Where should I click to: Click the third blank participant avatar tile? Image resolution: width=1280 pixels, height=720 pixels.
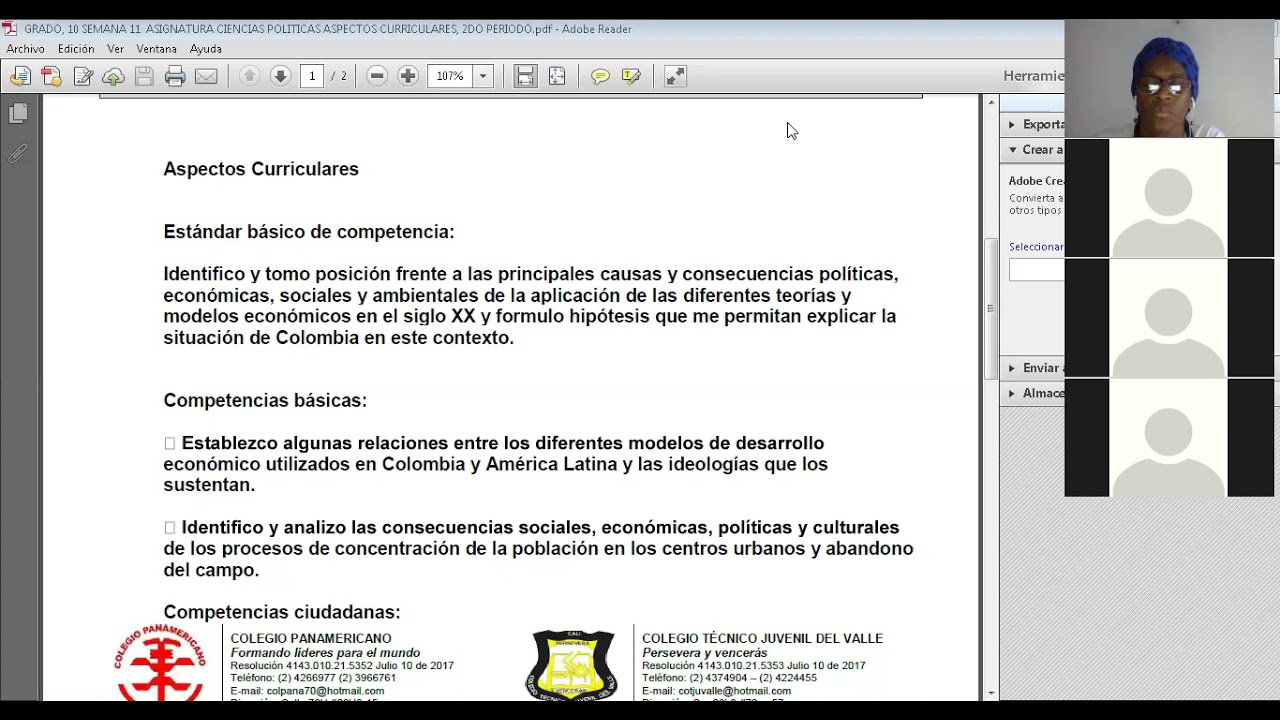click(1170, 437)
